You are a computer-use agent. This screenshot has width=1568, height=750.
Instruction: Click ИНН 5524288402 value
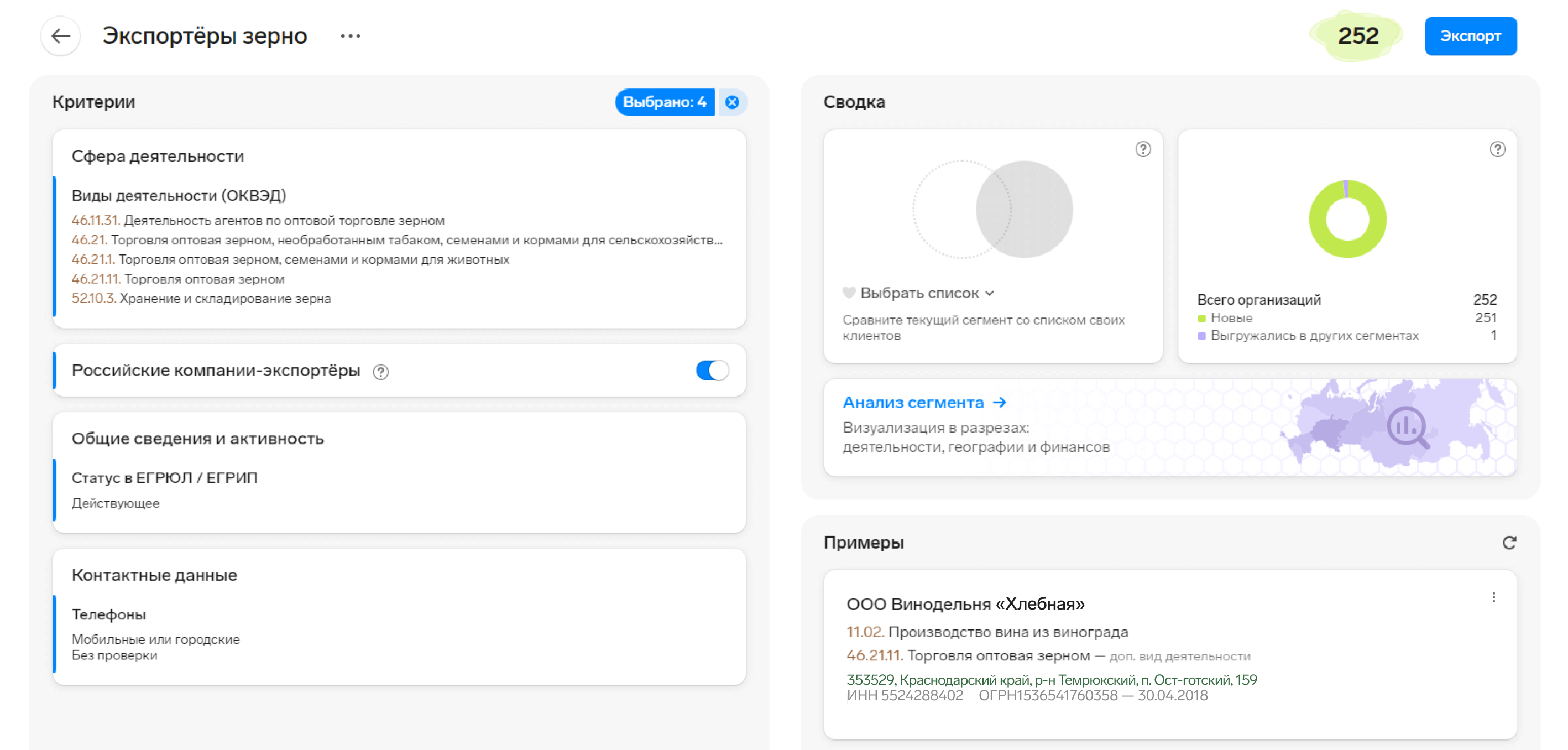905,695
